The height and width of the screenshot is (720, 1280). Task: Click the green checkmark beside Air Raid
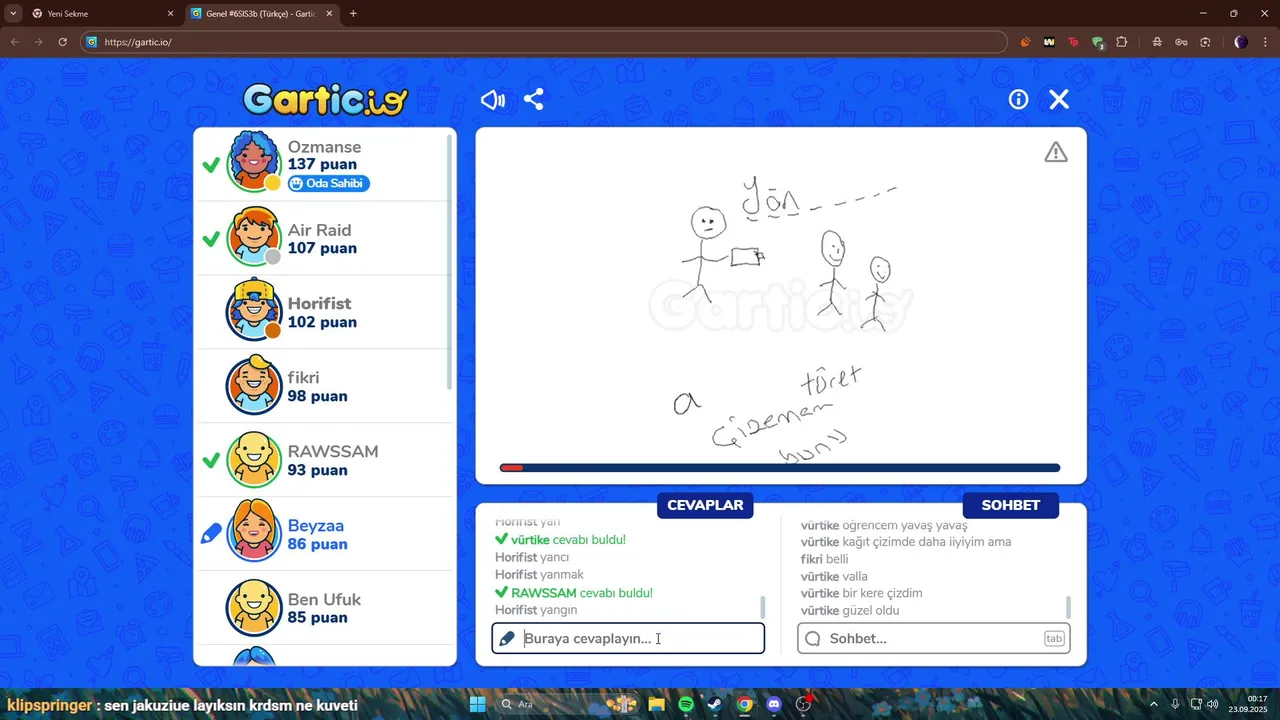point(211,239)
